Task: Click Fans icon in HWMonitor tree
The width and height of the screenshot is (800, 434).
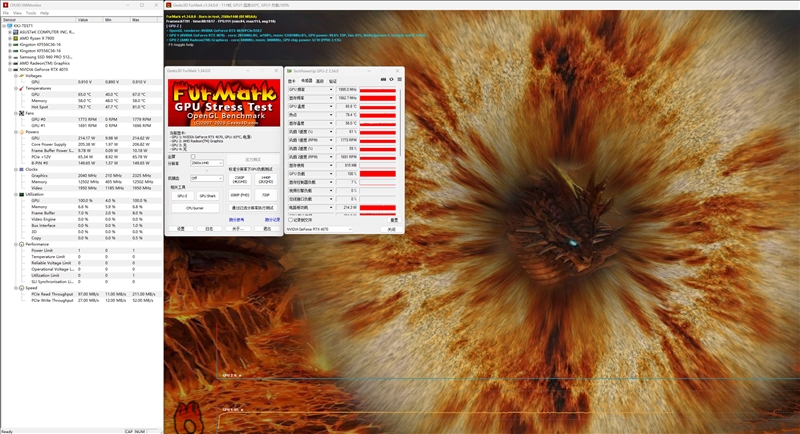Action: 21,113
